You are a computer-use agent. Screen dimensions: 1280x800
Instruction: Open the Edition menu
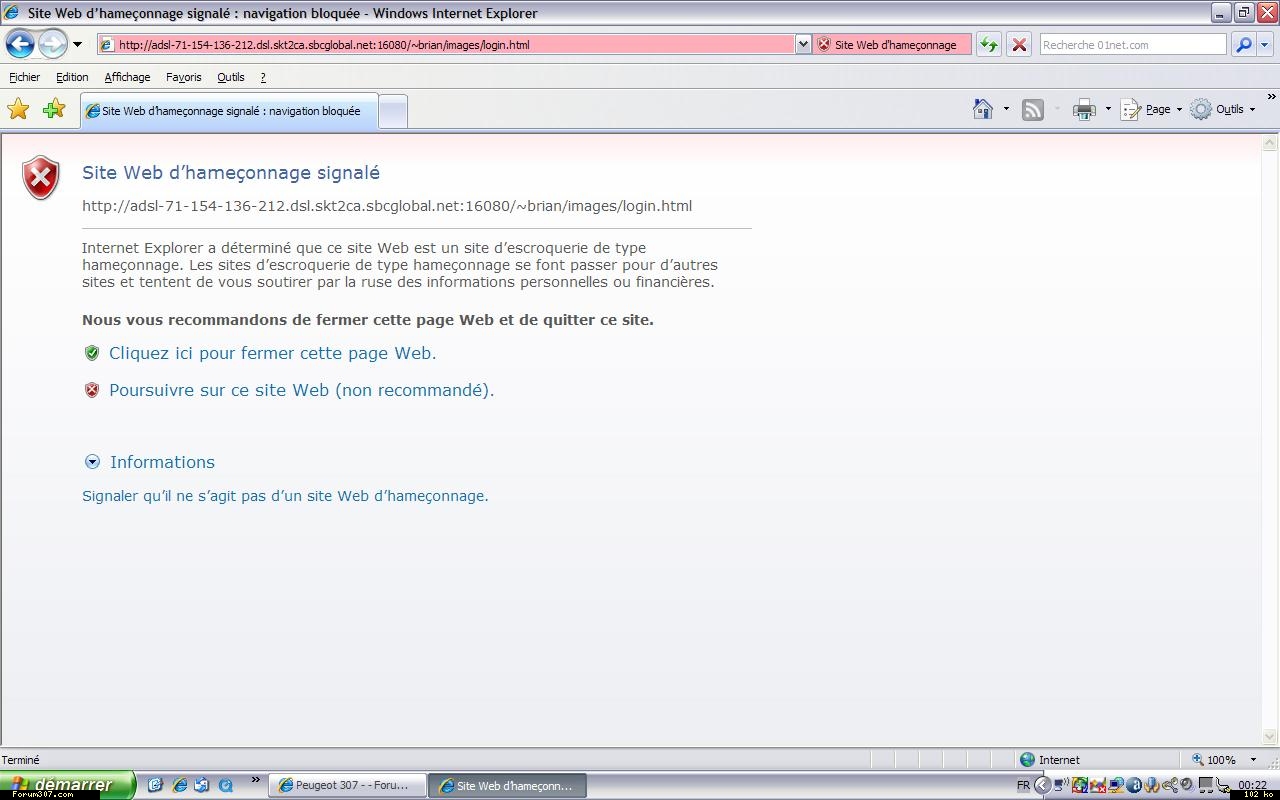[72, 77]
